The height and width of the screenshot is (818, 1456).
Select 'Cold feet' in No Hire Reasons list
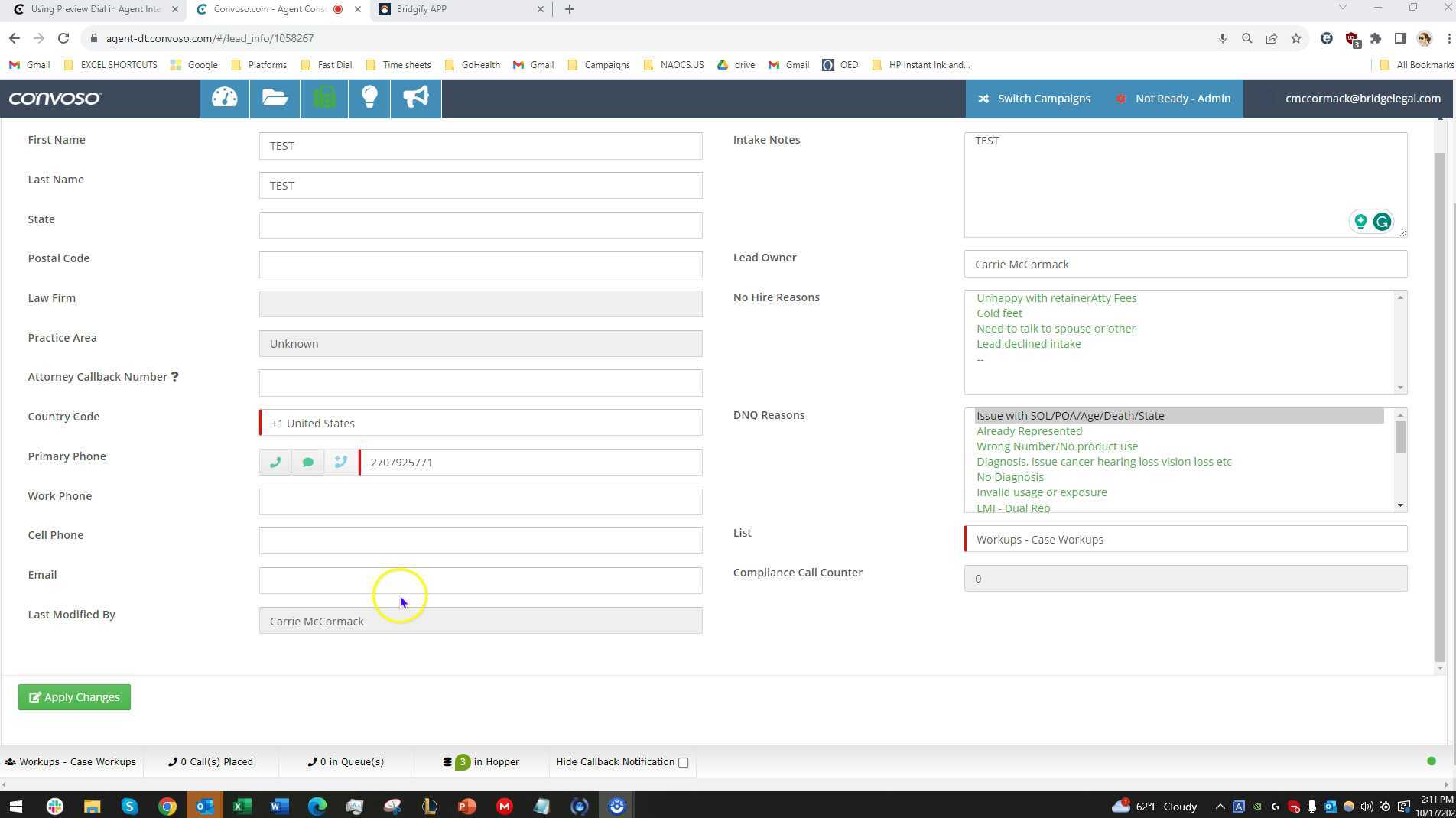coord(999,313)
